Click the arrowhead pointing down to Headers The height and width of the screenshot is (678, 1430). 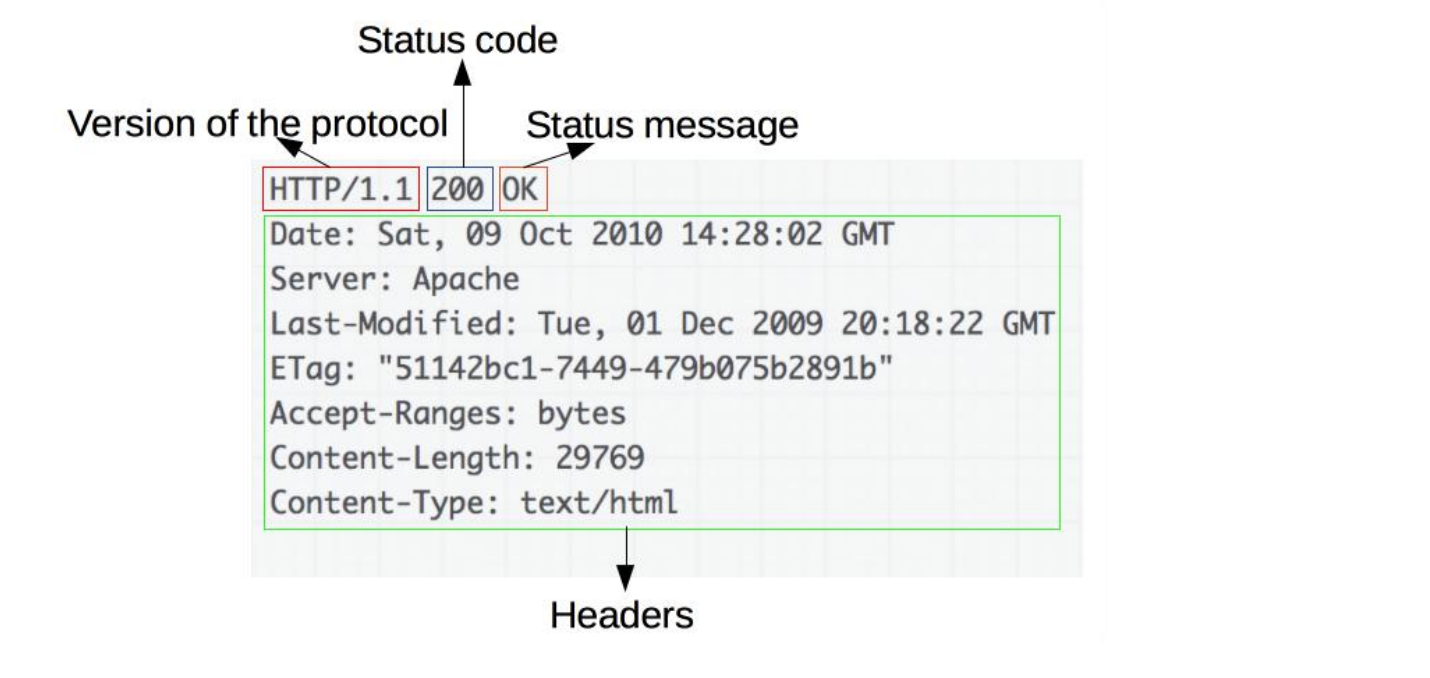point(625,578)
